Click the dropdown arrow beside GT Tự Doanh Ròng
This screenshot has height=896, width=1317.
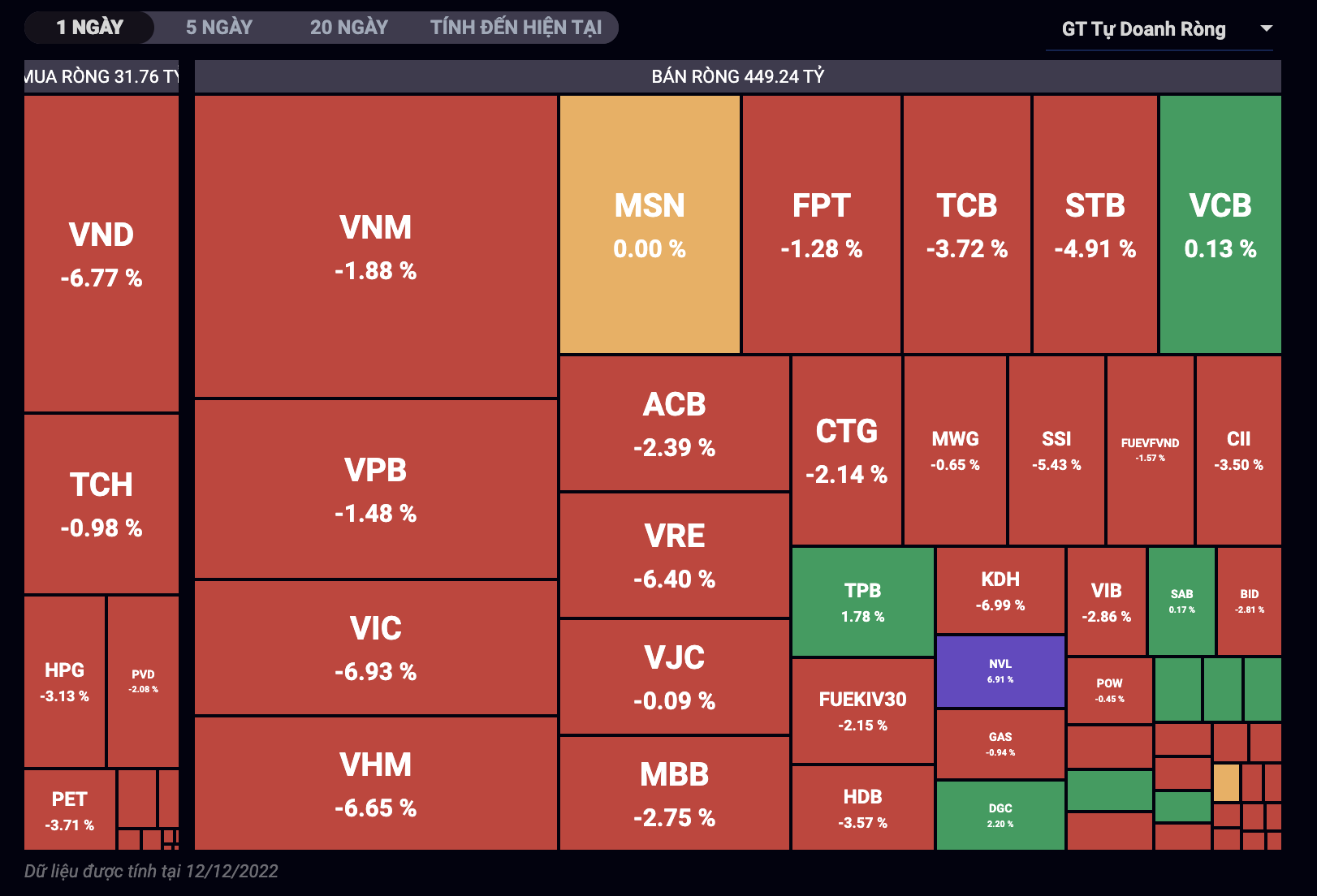tap(1266, 28)
